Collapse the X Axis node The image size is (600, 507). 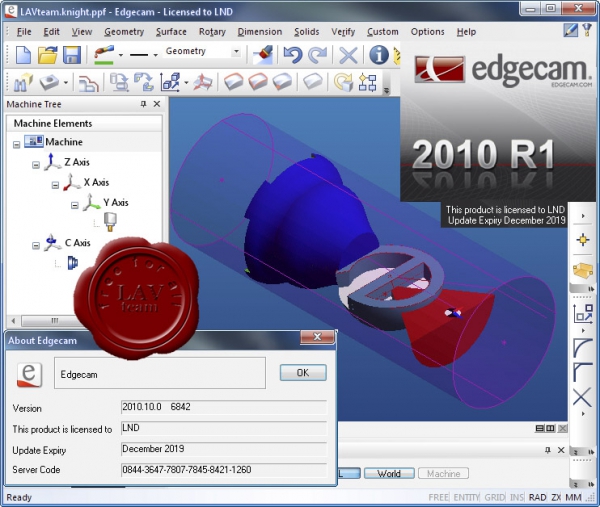coord(55,185)
